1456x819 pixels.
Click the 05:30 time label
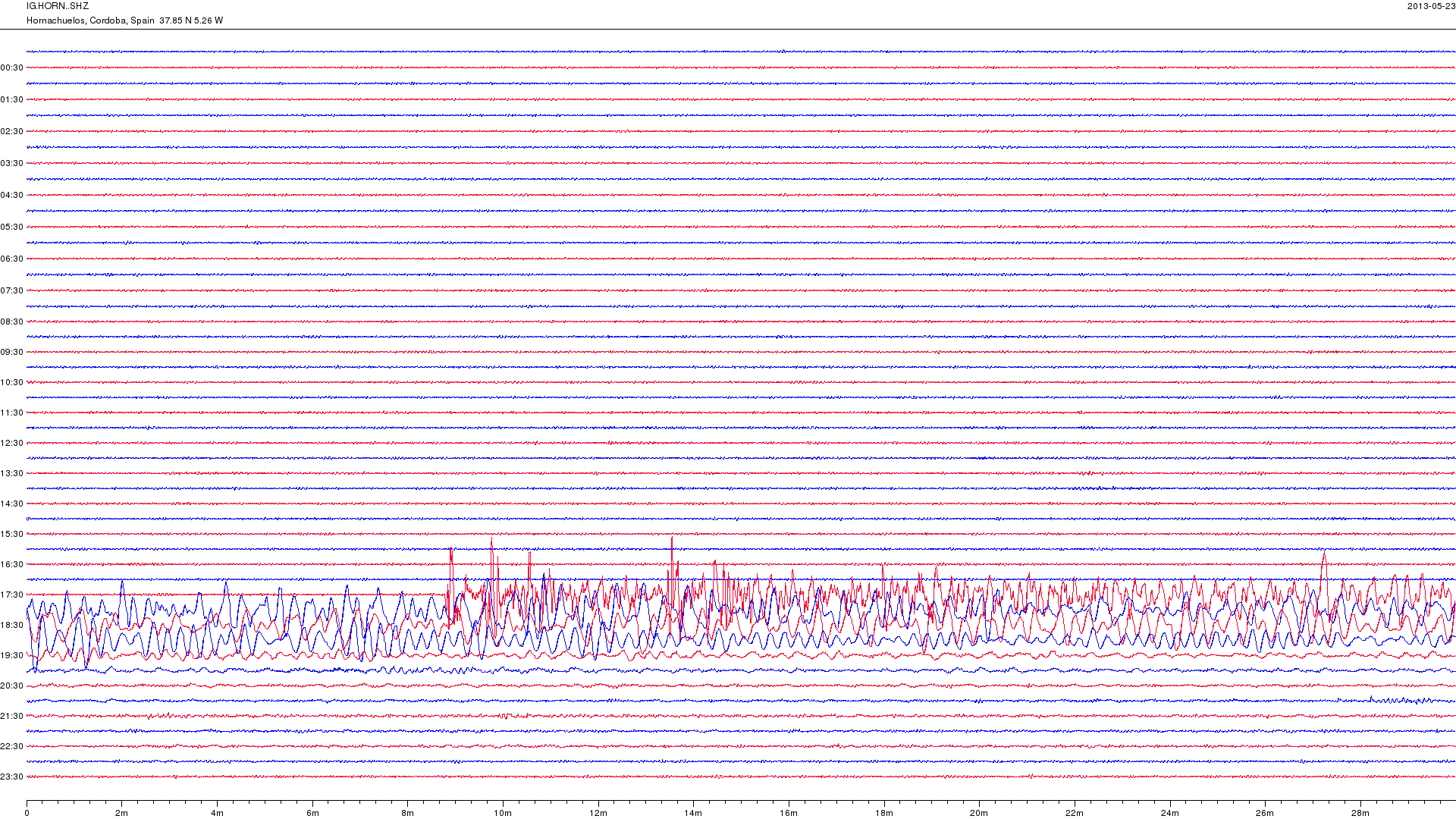(x=12, y=227)
